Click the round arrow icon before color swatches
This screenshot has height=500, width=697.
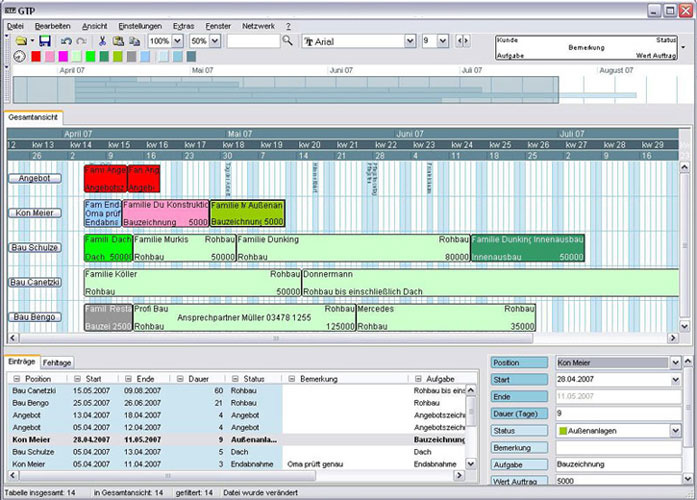pyautogui.click(x=20, y=57)
